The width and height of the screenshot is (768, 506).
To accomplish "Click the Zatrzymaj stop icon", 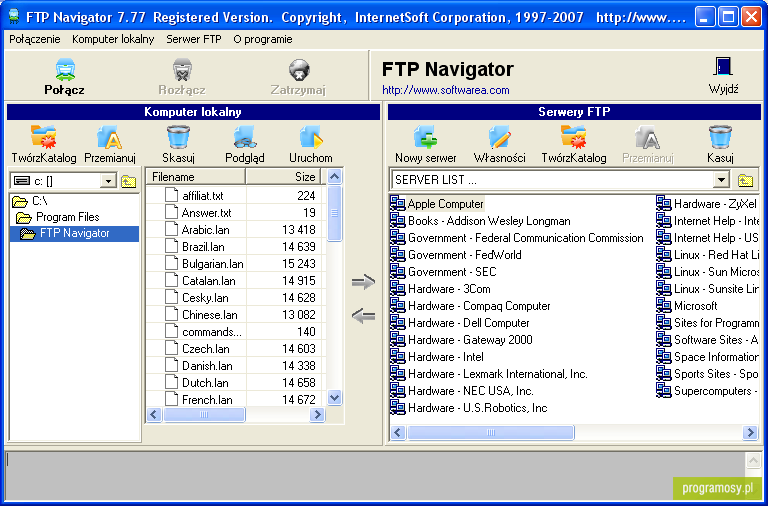I will [299, 70].
